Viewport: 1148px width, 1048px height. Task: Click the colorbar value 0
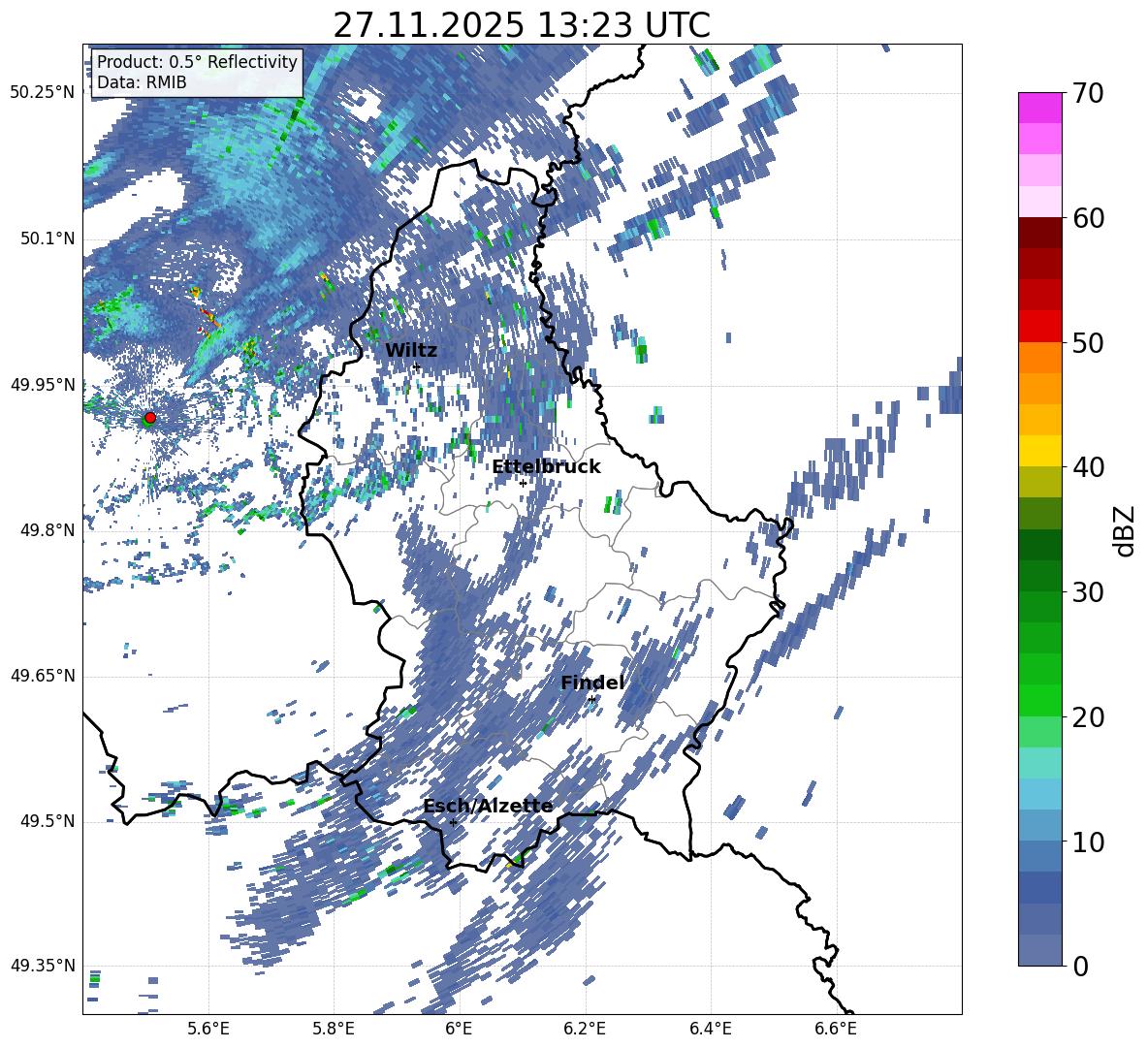[1081, 966]
